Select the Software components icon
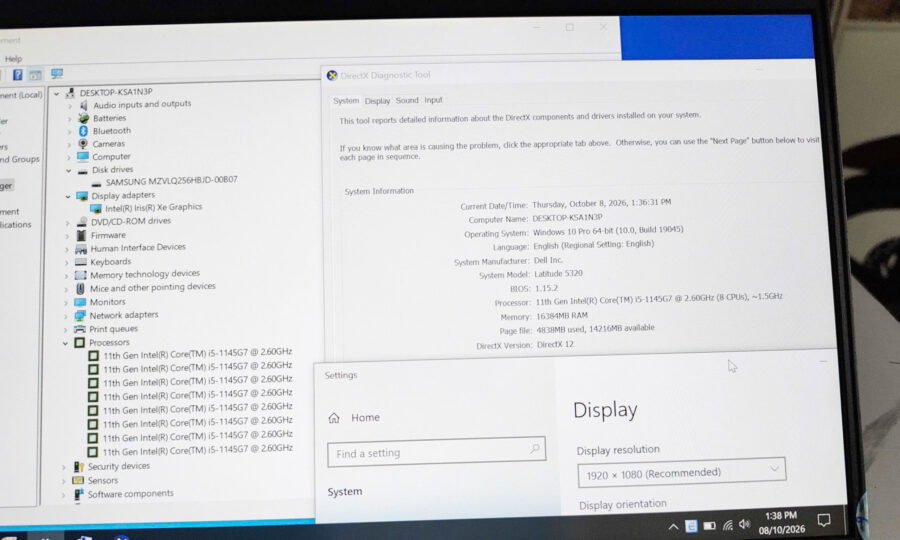The height and width of the screenshot is (540, 900). (79, 494)
